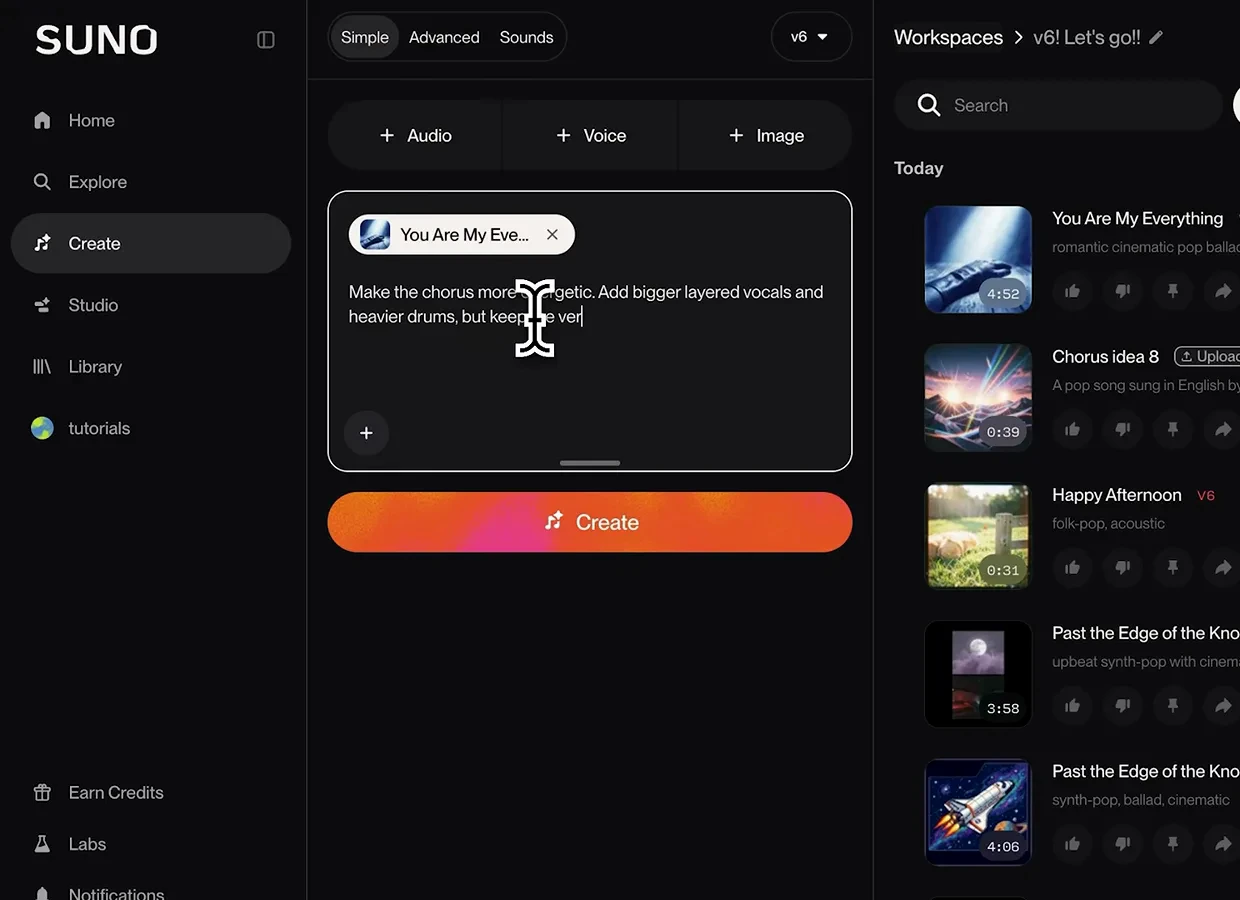Image resolution: width=1240 pixels, height=900 pixels.
Task: Click the Suno logo
Action: pos(97,40)
